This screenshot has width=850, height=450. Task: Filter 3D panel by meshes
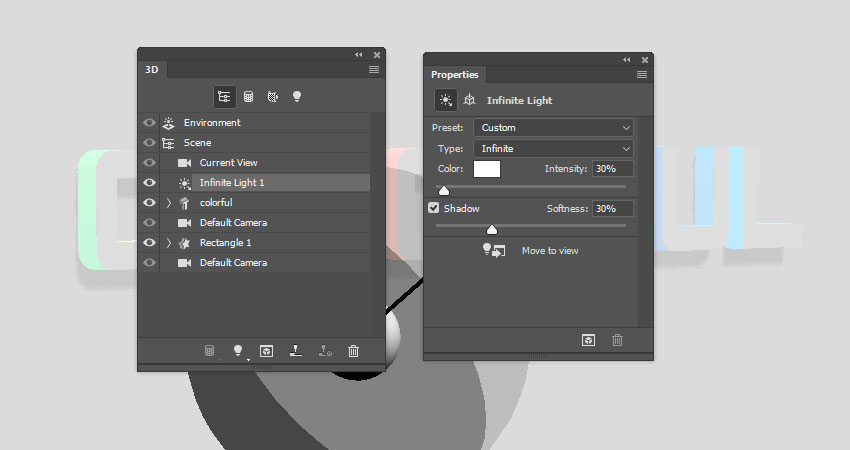click(x=248, y=97)
